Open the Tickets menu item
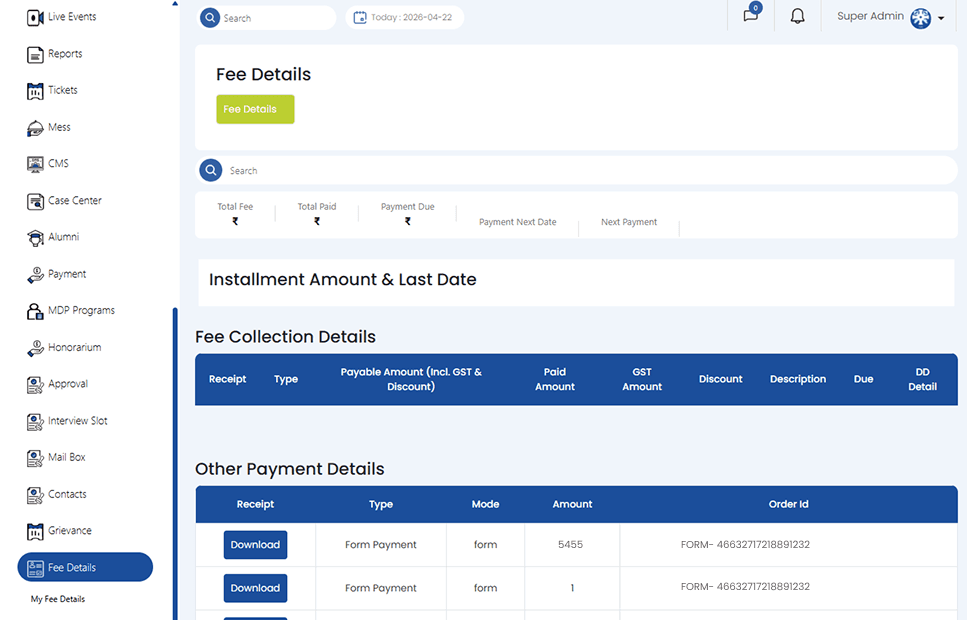This screenshot has width=967, height=620. [63, 90]
